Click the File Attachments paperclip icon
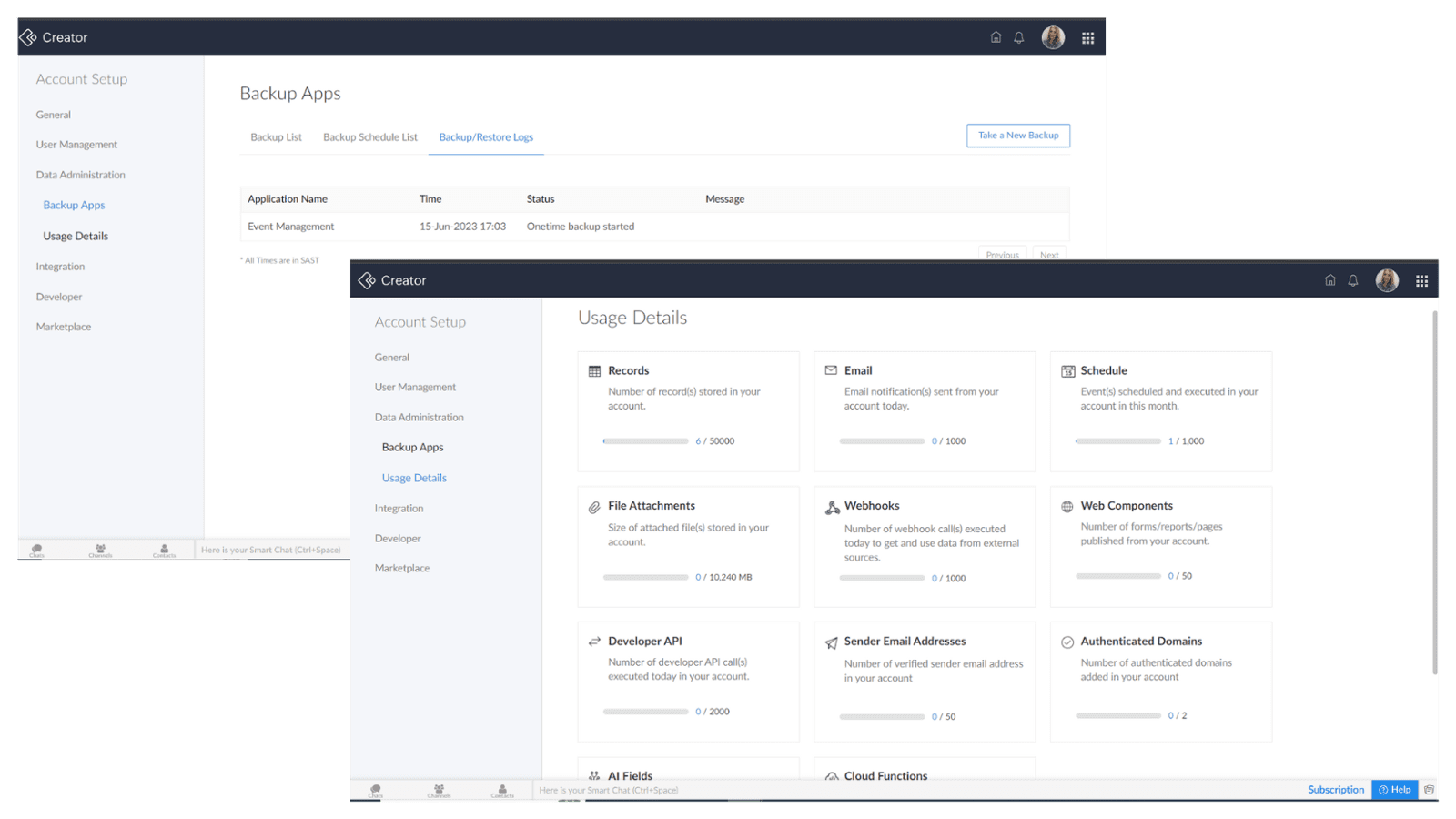The height and width of the screenshot is (819, 1456). click(594, 507)
